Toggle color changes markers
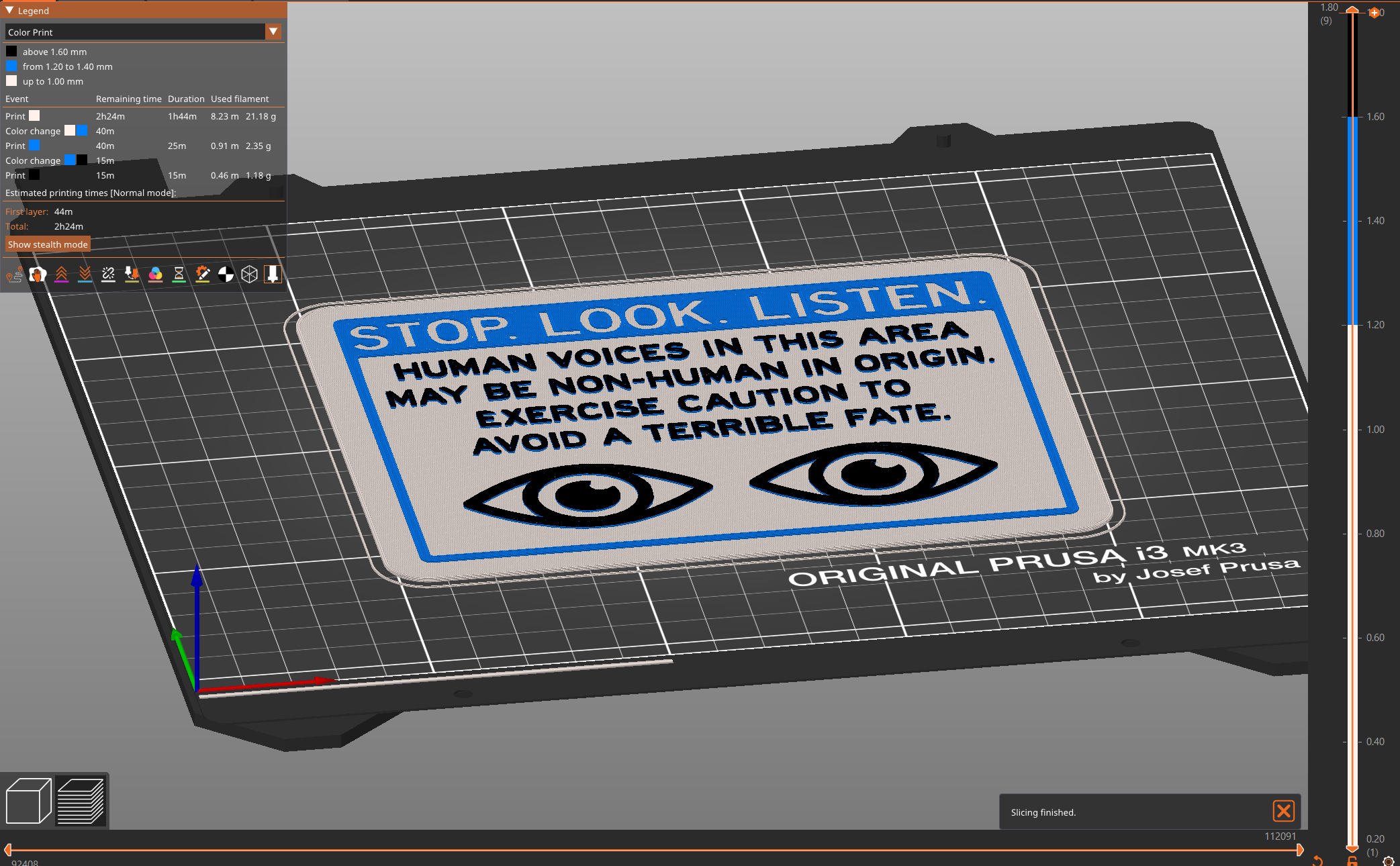 (155, 274)
